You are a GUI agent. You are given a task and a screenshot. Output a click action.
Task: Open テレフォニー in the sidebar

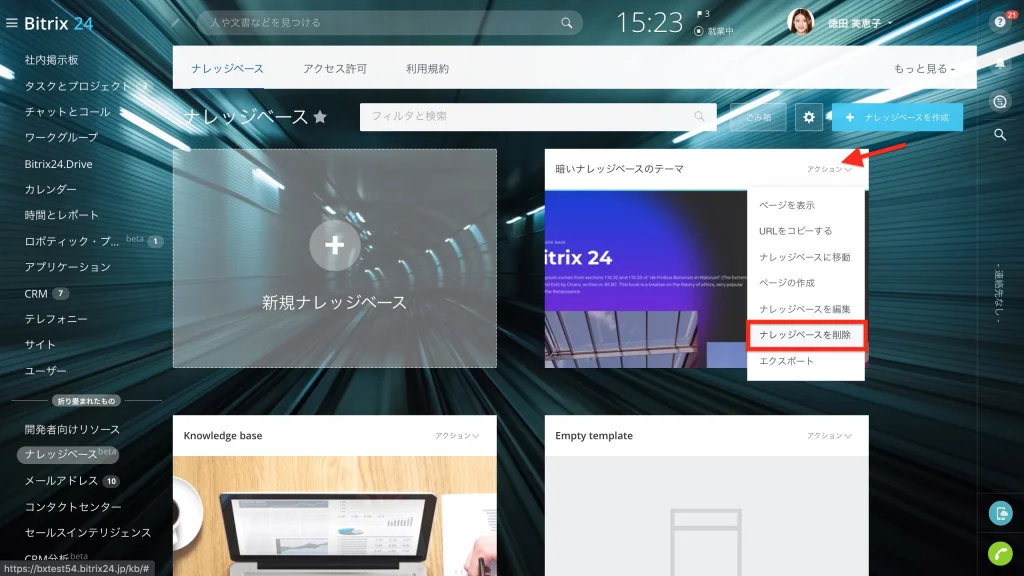pos(56,319)
